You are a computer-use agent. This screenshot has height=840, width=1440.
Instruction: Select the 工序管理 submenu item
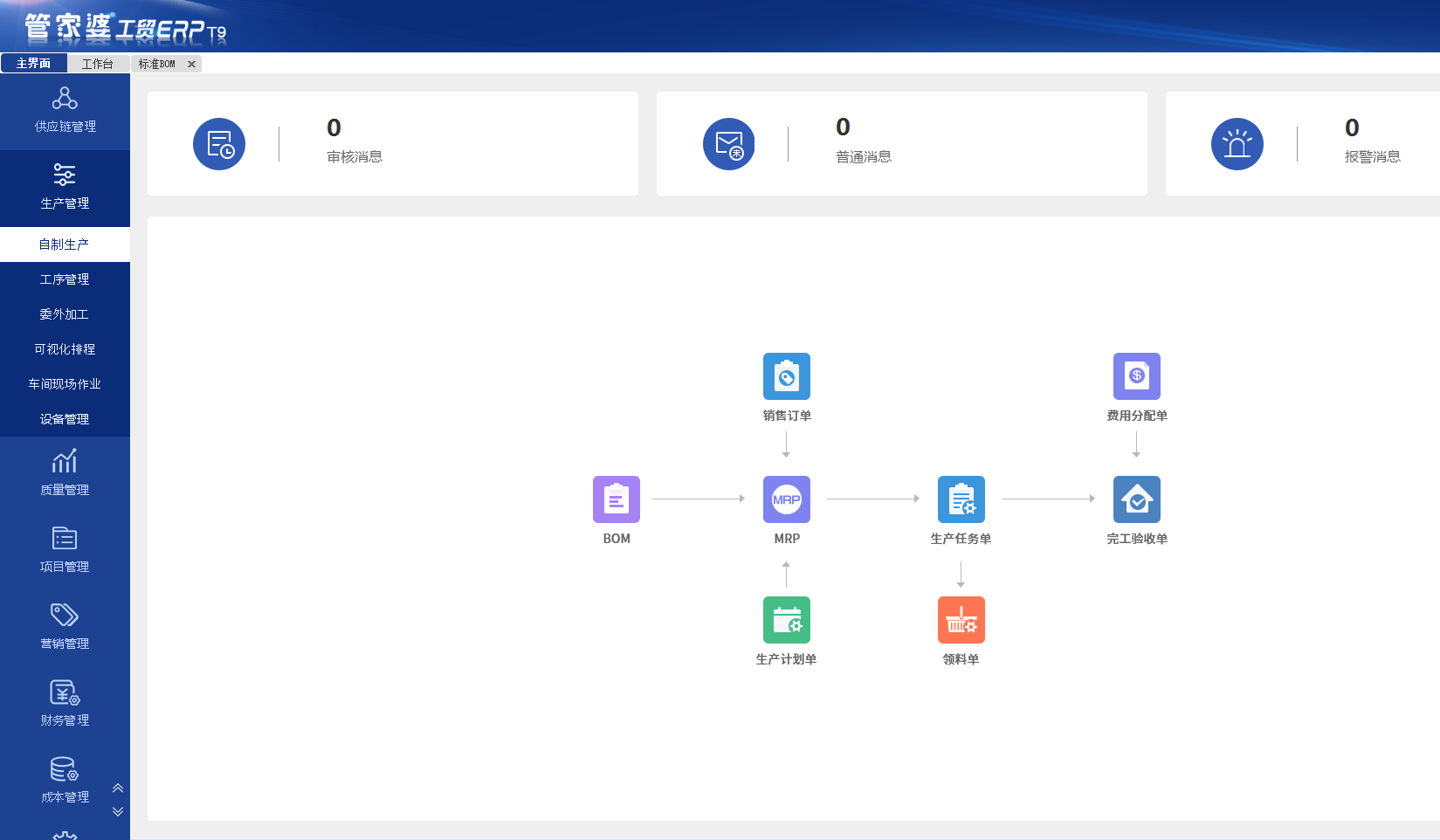[65, 279]
